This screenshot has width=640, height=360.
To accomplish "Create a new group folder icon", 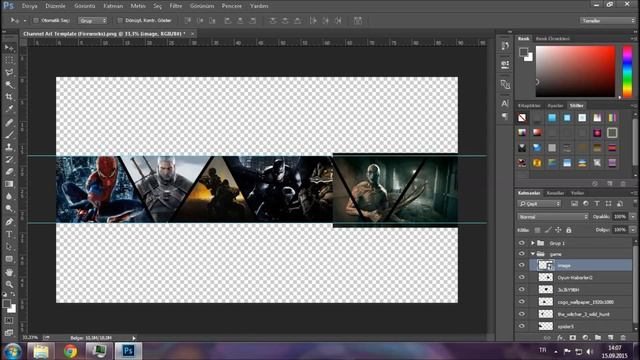I will point(598,338).
